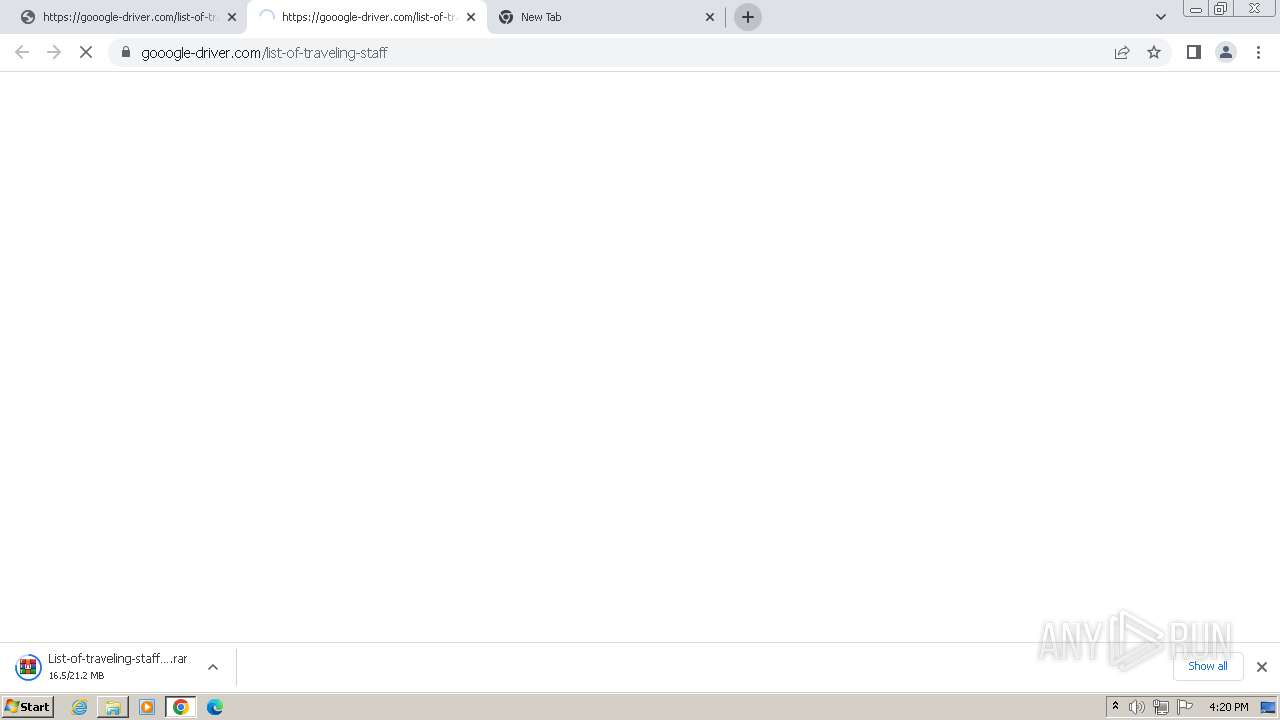Open the Chrome profile menu
The image size is (1280, 720).
(1225, 52)
